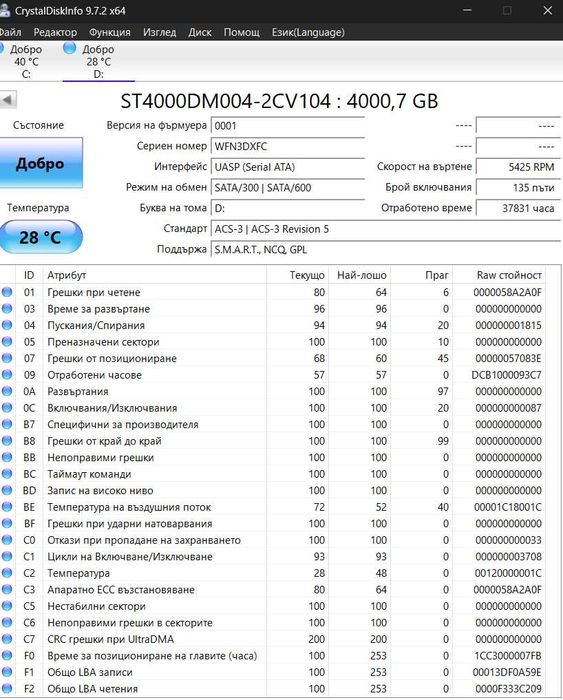Click the drive letter field D:
Image resolution: width=563 pixels, height=700 pixels.
(x=288, y=208)
